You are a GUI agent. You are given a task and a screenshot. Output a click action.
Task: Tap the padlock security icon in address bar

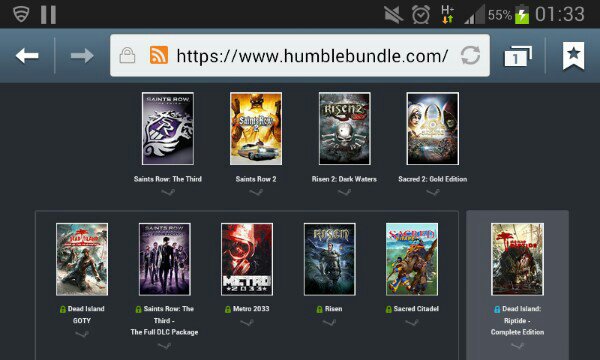click(x=127, y=55)
